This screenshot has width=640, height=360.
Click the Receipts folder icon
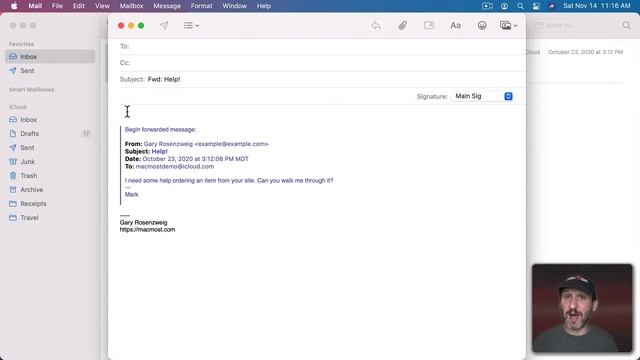tap(13, 204)
